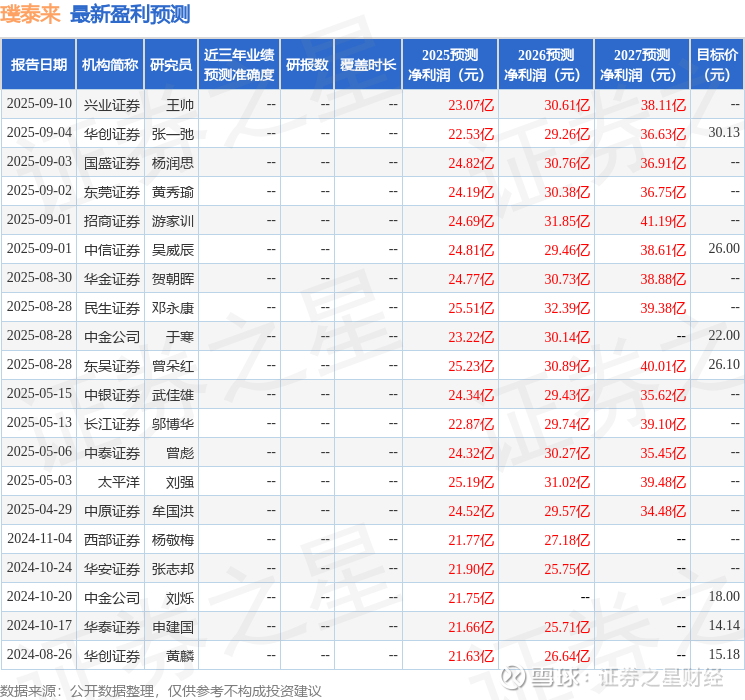Image resolution: width=745 pixels, height=700 pixels.
Task: Click target price 26.00
Action: (724, 249)
